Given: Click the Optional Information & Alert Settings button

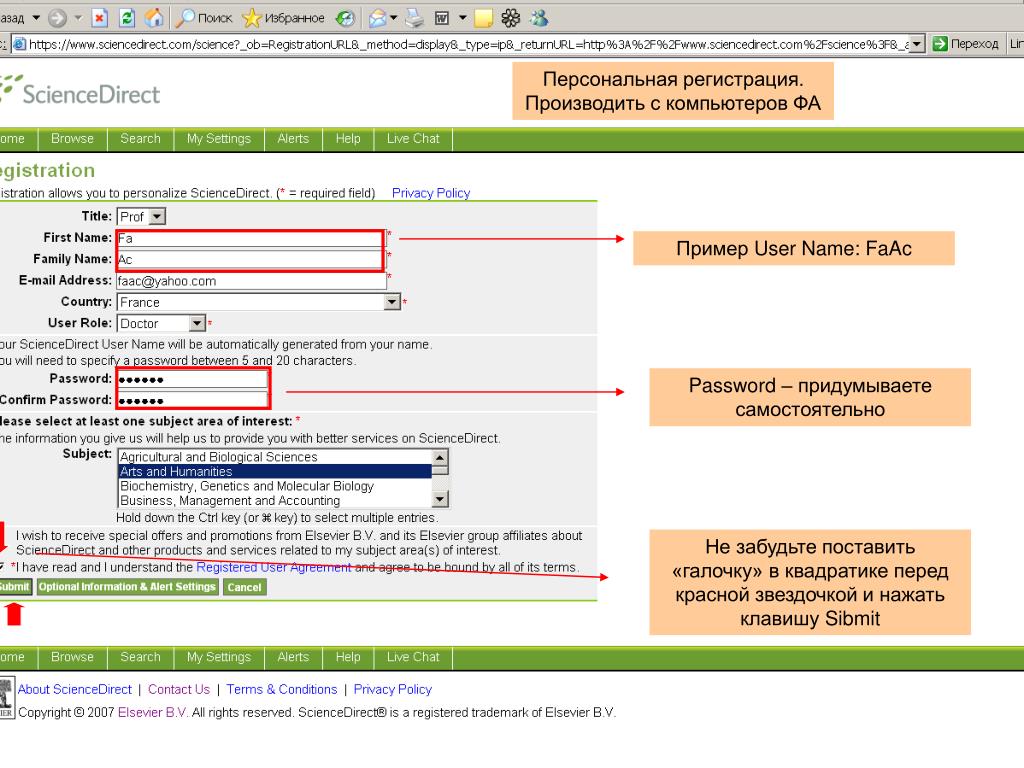Looking at the screenshot, I should click(x=127, y=586).
